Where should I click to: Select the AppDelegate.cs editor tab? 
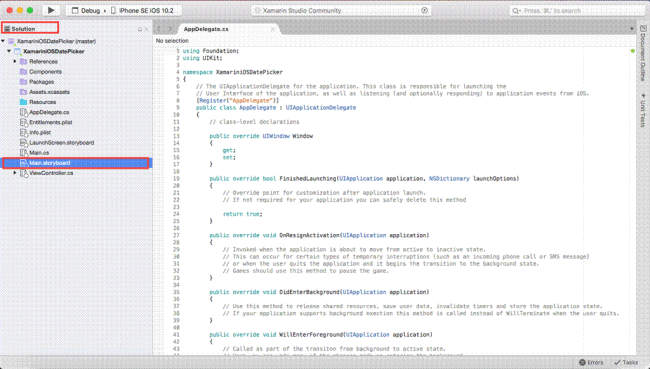206,29
